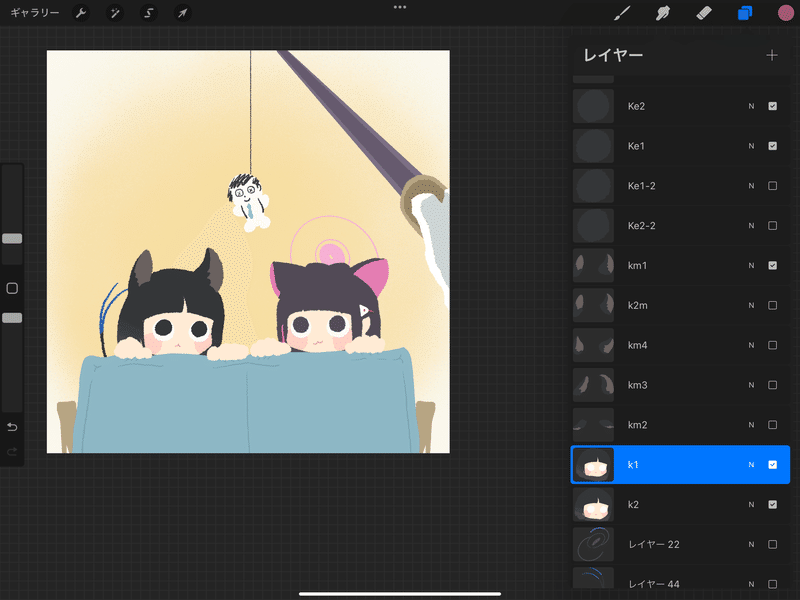The width and height of the screenshot is (800, 600).
Task: Adjust the brush size slider handle
Action: coord(12,238)
